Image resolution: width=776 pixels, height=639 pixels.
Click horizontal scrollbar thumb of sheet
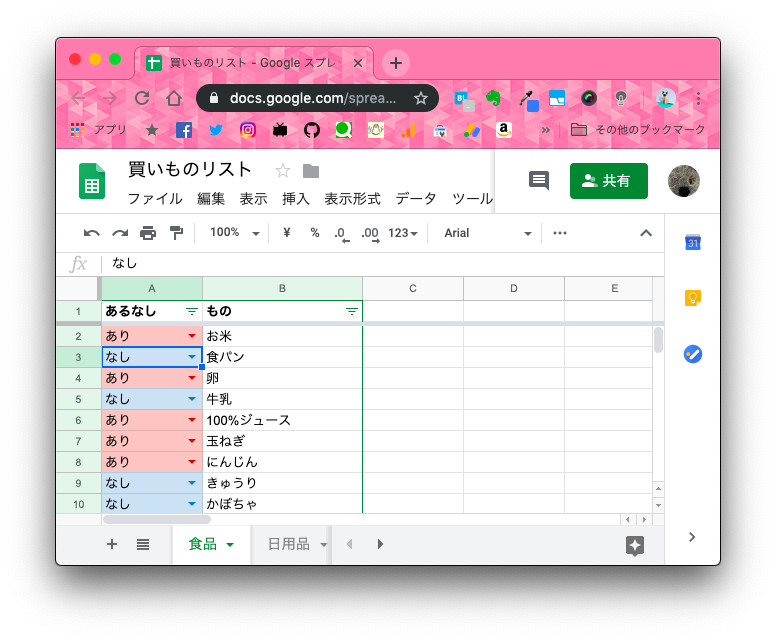(157, 519)
